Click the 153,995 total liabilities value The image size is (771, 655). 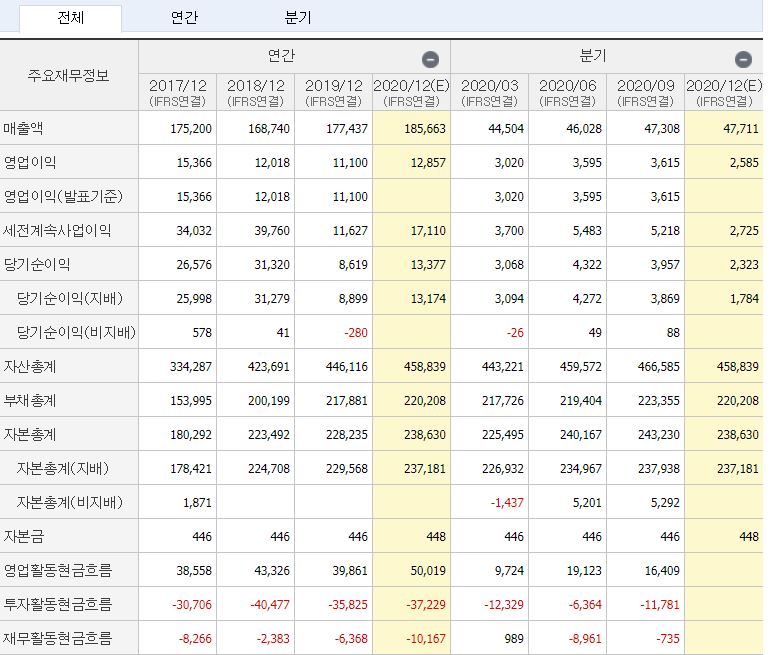(191, 401)
